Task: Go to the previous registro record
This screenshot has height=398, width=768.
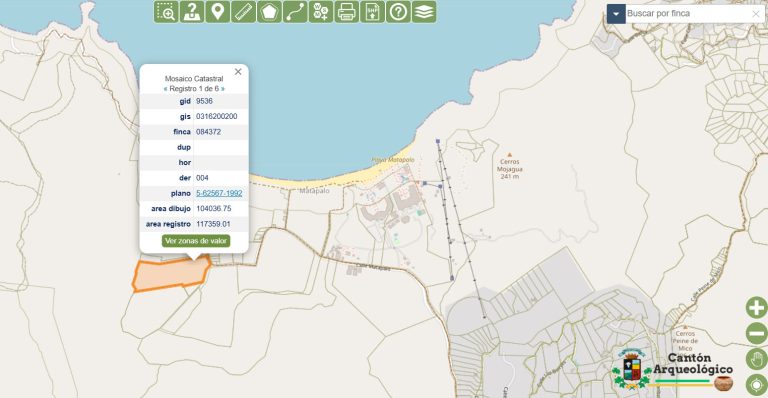Action: click(x=165, y=89)
